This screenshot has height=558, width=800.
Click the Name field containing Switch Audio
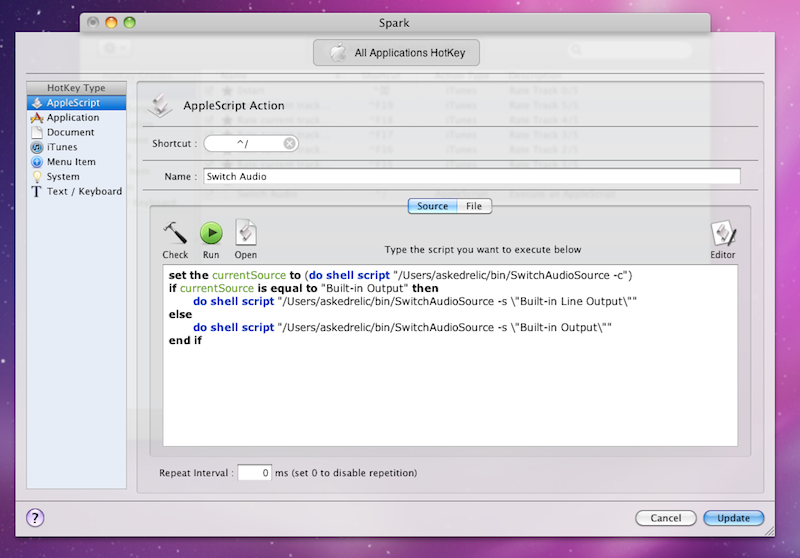pyautogui.click(x=470, y=177)
